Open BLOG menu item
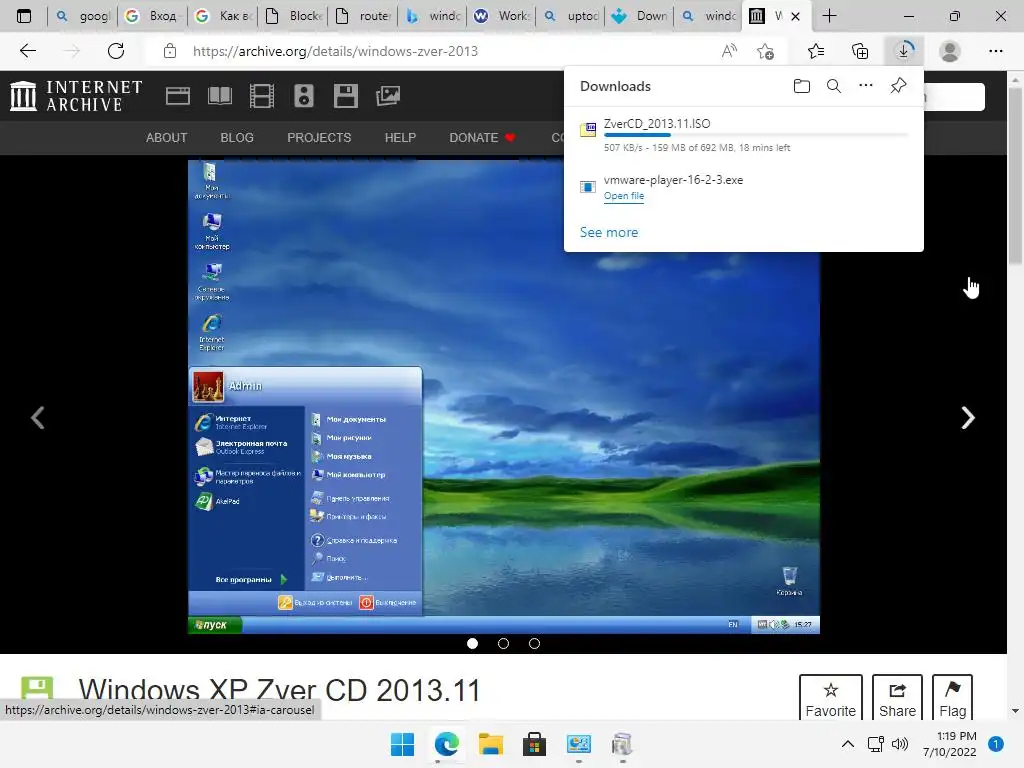The image size is (1024, 768). pos(237,138)
